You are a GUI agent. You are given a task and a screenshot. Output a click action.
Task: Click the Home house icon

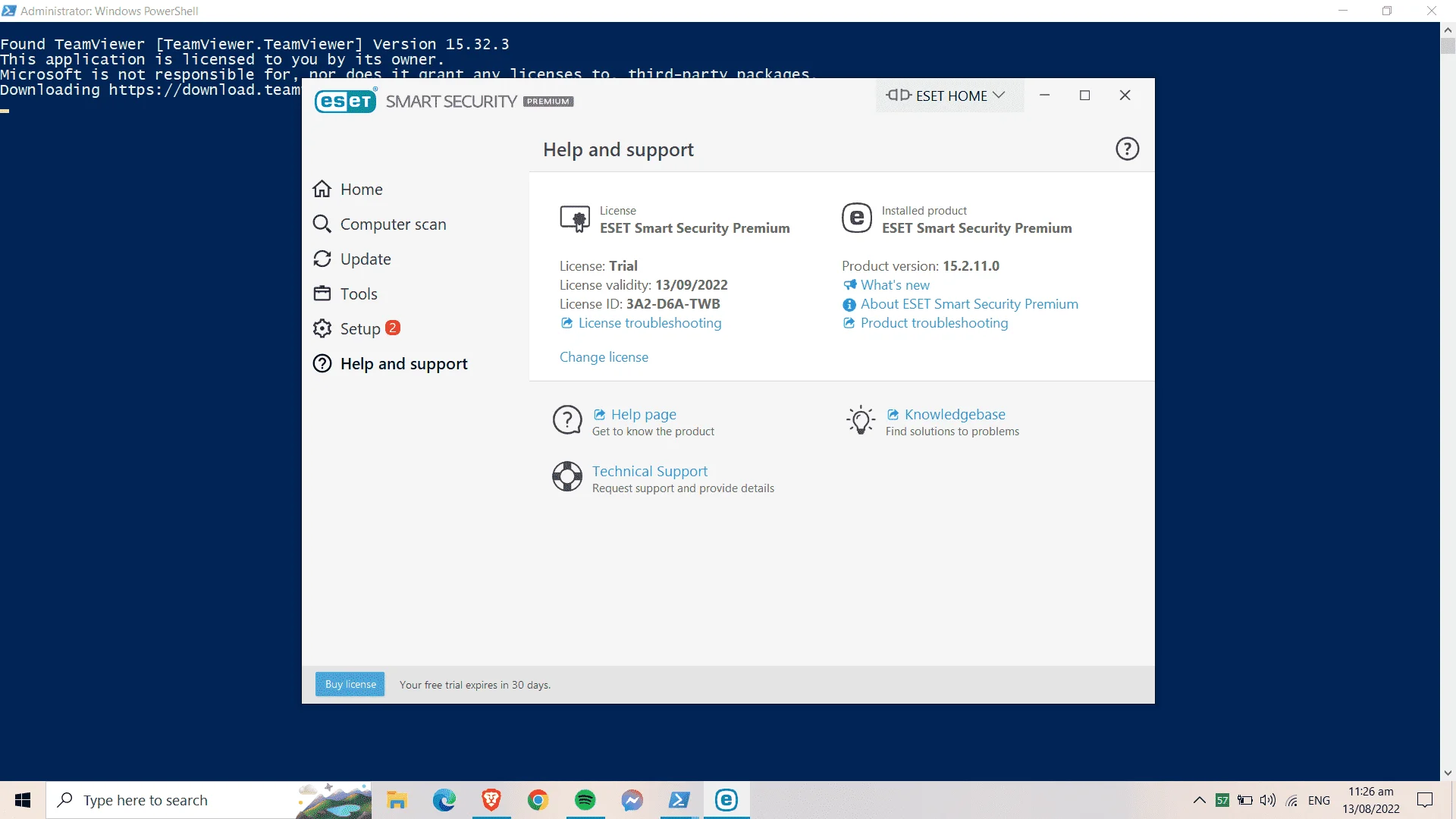(x=322, y=189)
